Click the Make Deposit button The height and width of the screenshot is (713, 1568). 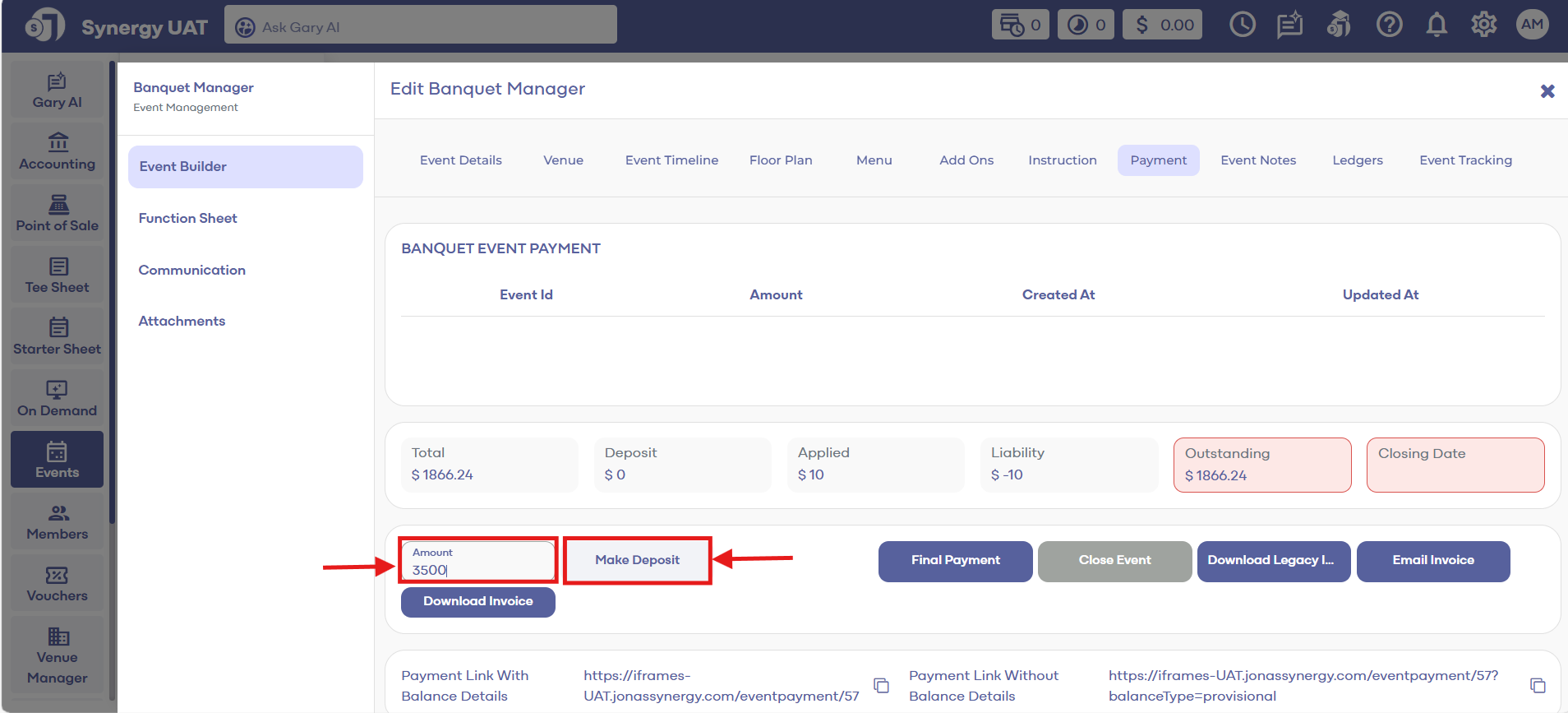(637, 560)
